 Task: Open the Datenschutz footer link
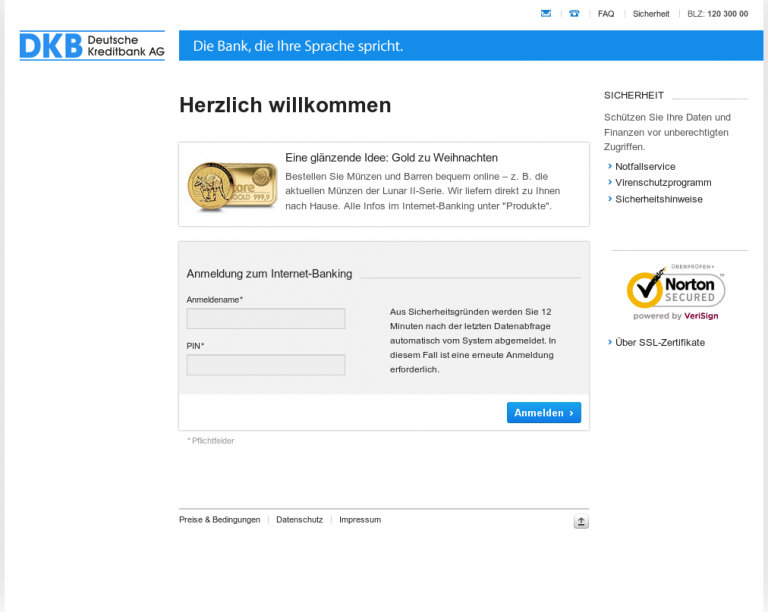coord(299,520)
